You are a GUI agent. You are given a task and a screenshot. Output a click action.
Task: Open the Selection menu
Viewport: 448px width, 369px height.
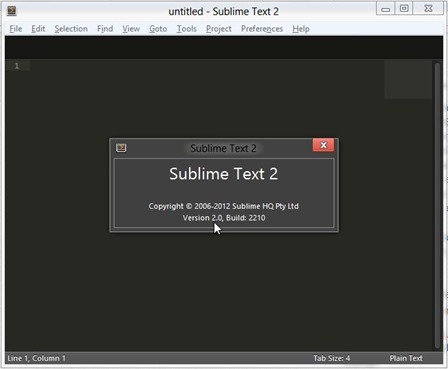tap(71, 29)
